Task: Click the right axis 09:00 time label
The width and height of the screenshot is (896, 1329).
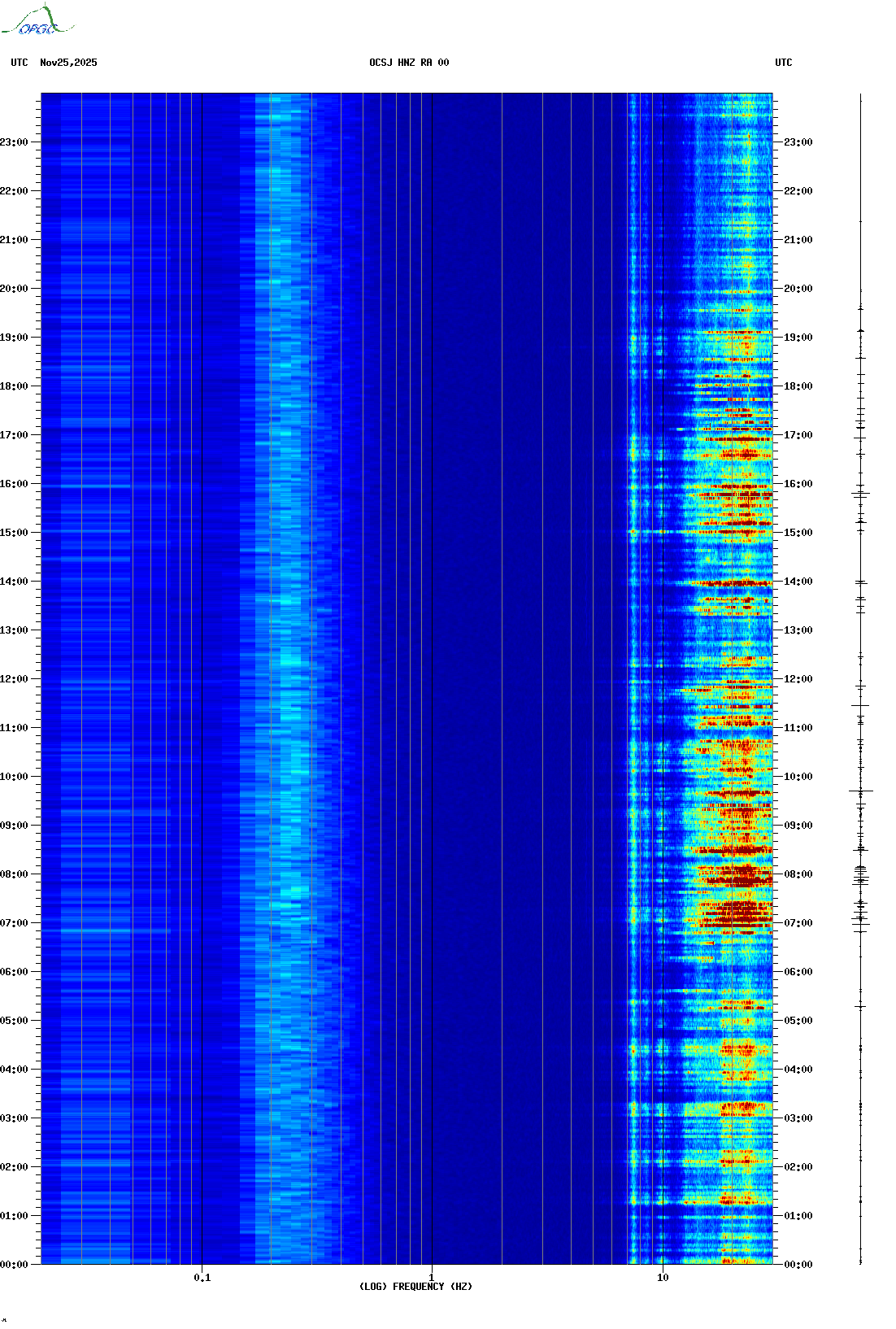Action: [x=798, y=826]
